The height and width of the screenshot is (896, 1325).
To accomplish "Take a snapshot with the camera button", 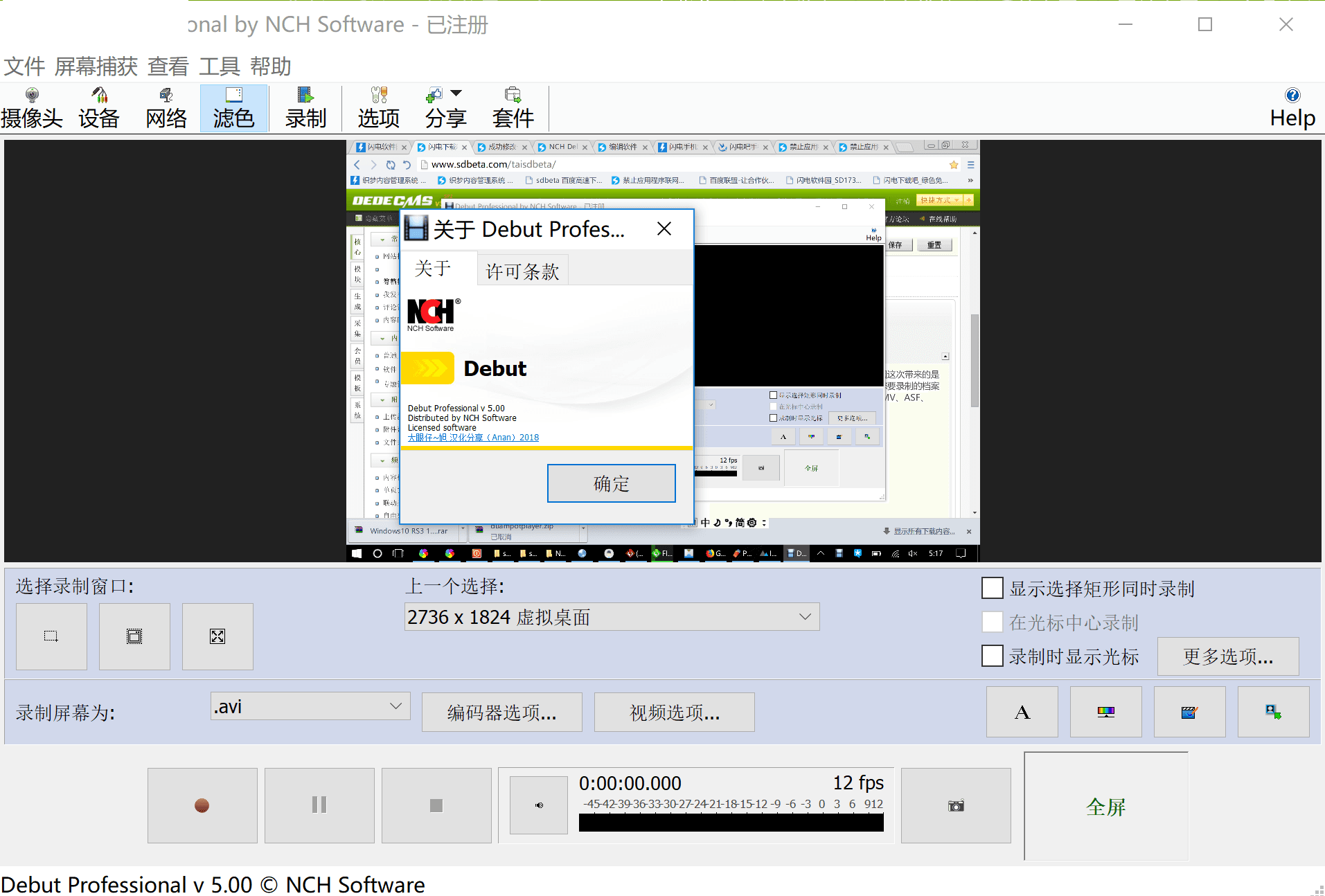I will (955, 805).
